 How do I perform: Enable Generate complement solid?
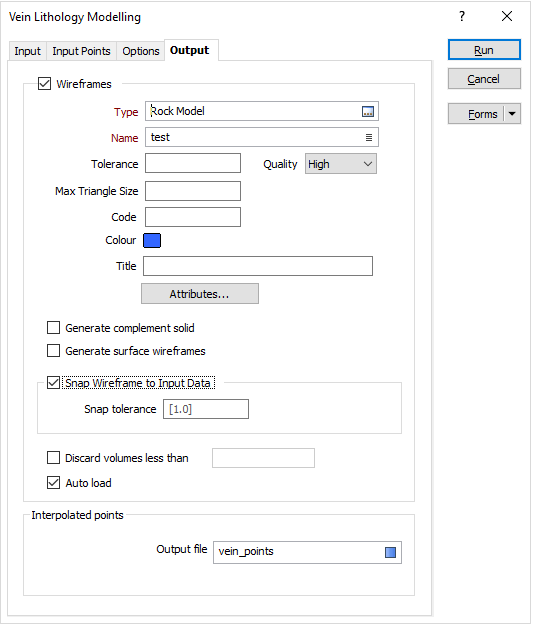tap(53, 328)
